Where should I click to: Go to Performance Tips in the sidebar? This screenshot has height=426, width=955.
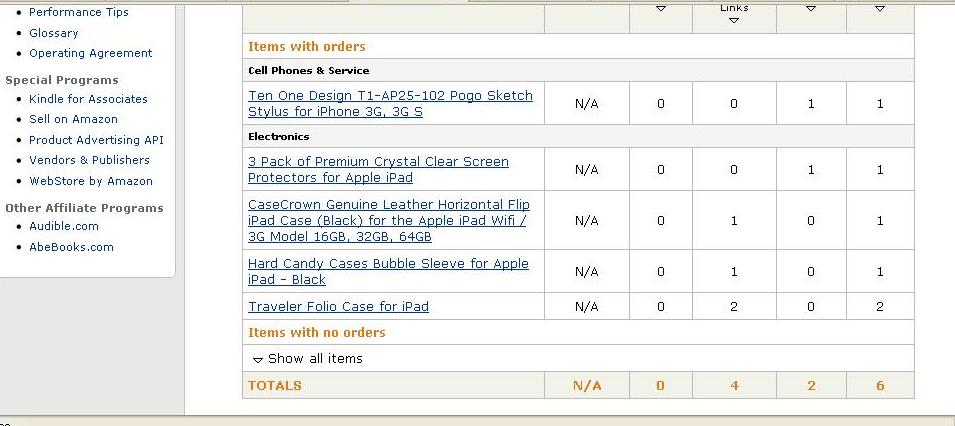79,12
